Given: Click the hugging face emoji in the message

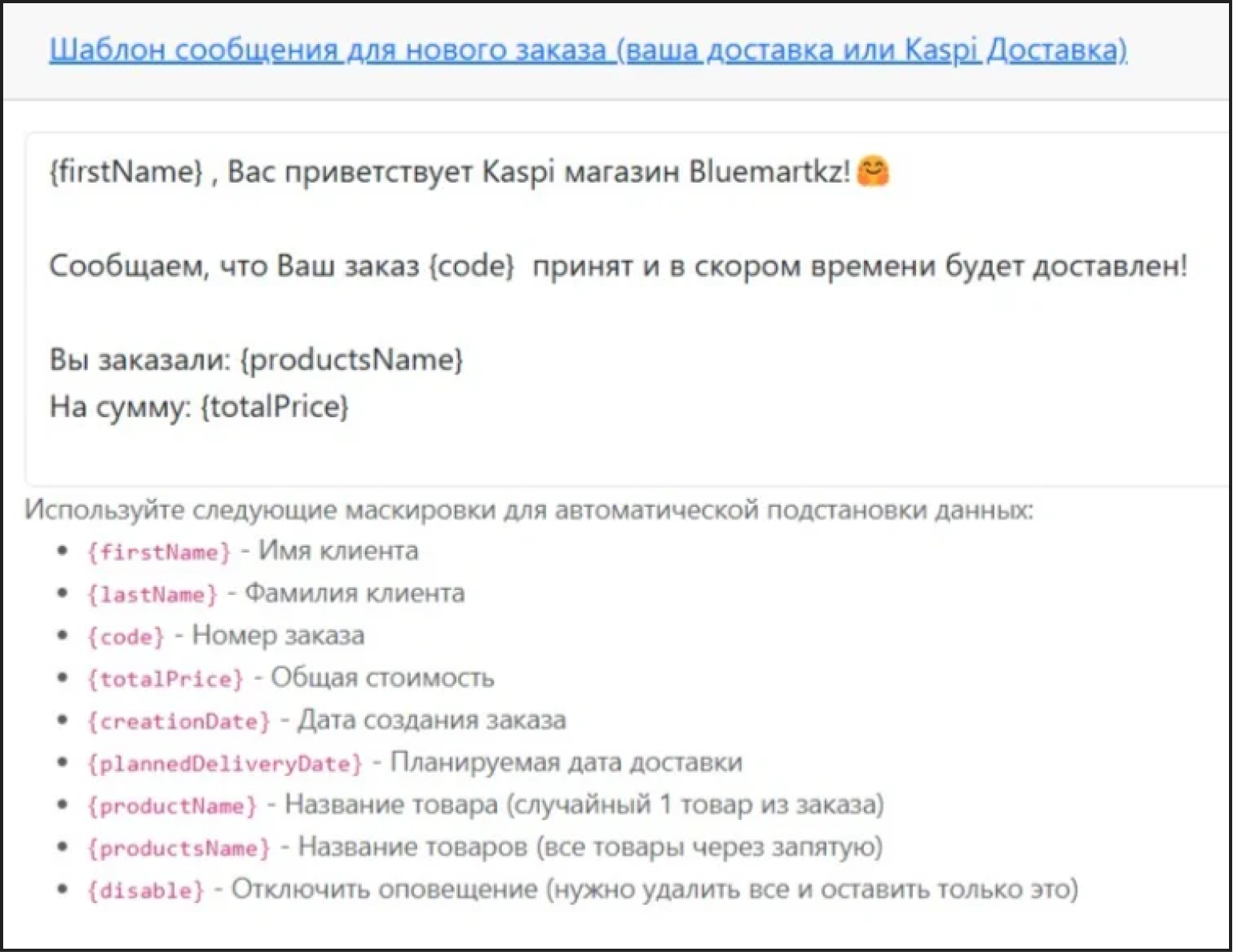Looking at the screenshot, I should [x=873, y=171].
